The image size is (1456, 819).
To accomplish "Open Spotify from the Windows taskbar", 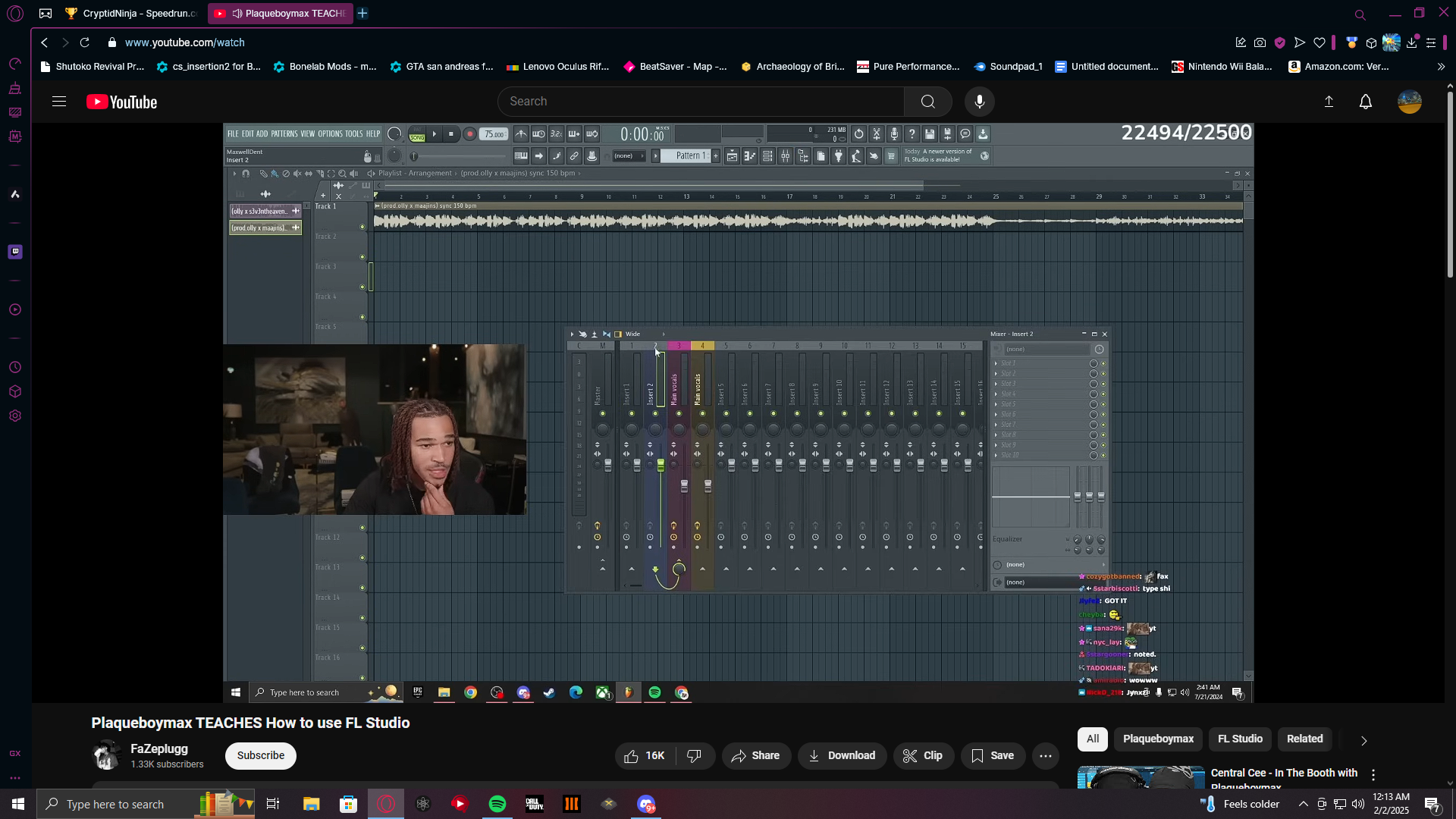I will pyautogui.click(x=497, y=804).
